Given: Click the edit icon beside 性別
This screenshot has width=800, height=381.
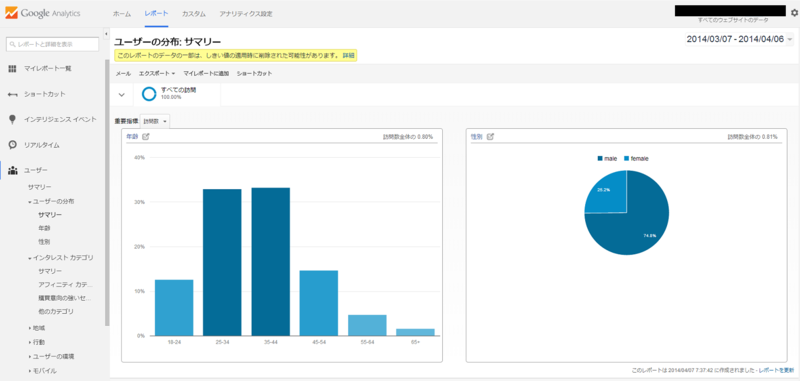Looking at the screenshot, I should [491, 136].
